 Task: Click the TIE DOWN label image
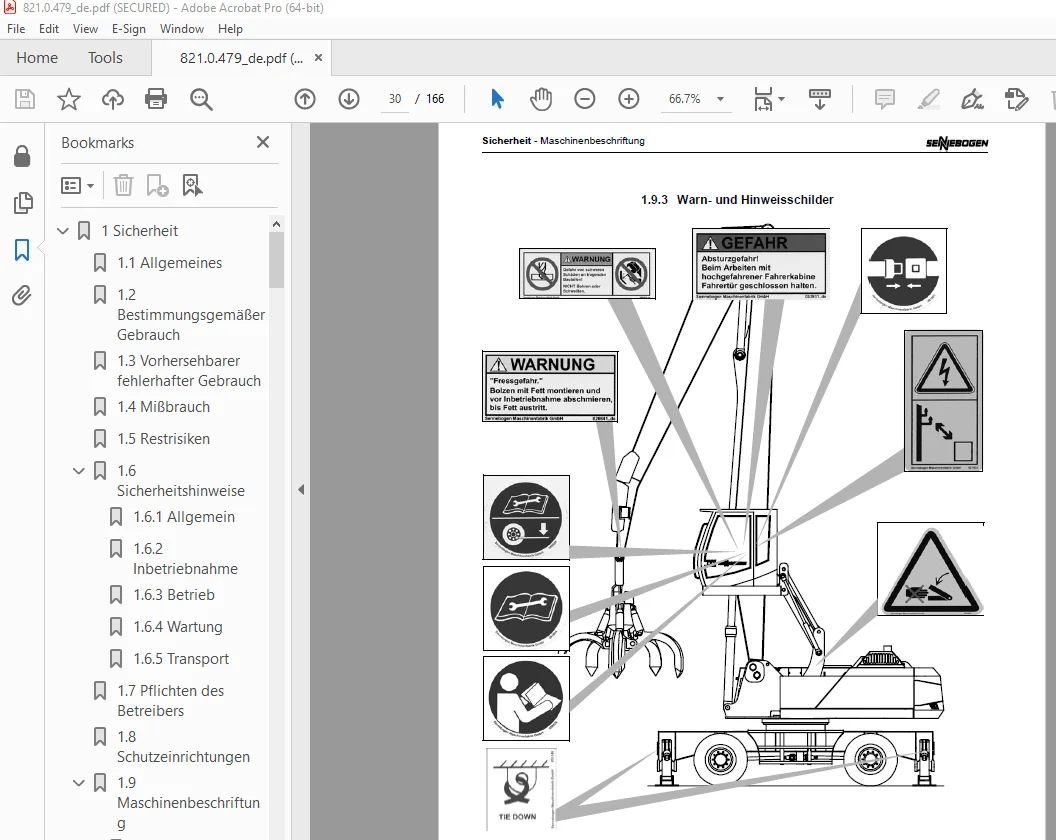point(520,789)
